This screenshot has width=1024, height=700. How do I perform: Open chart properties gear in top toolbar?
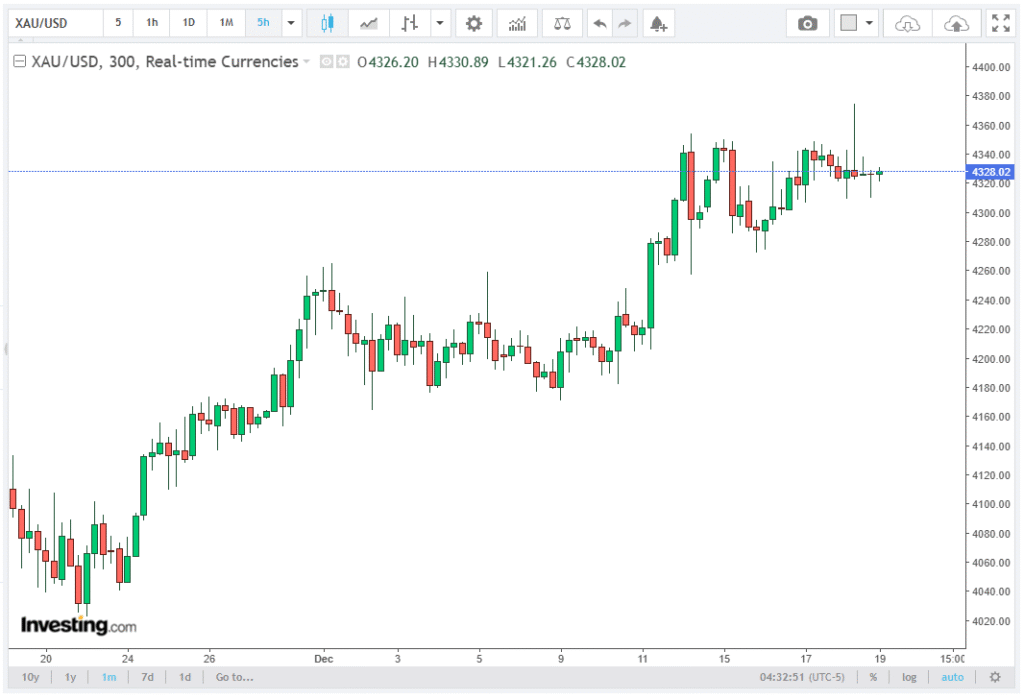(x=474, y=23)
